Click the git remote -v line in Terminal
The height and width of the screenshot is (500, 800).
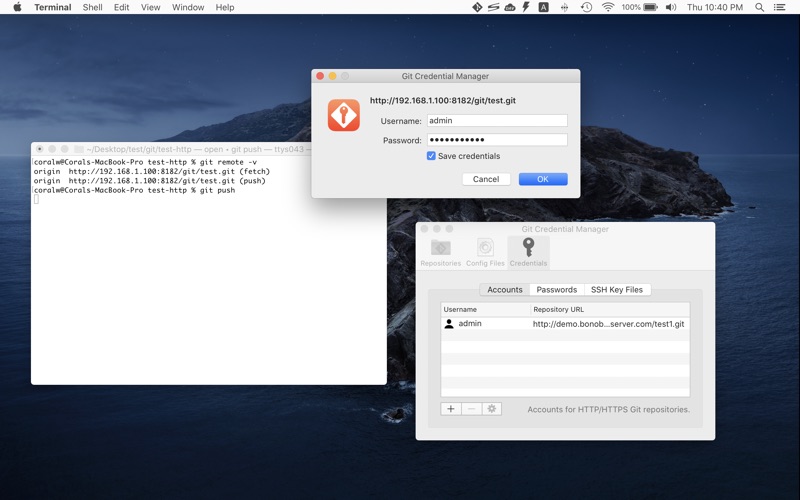click(145, 162)
